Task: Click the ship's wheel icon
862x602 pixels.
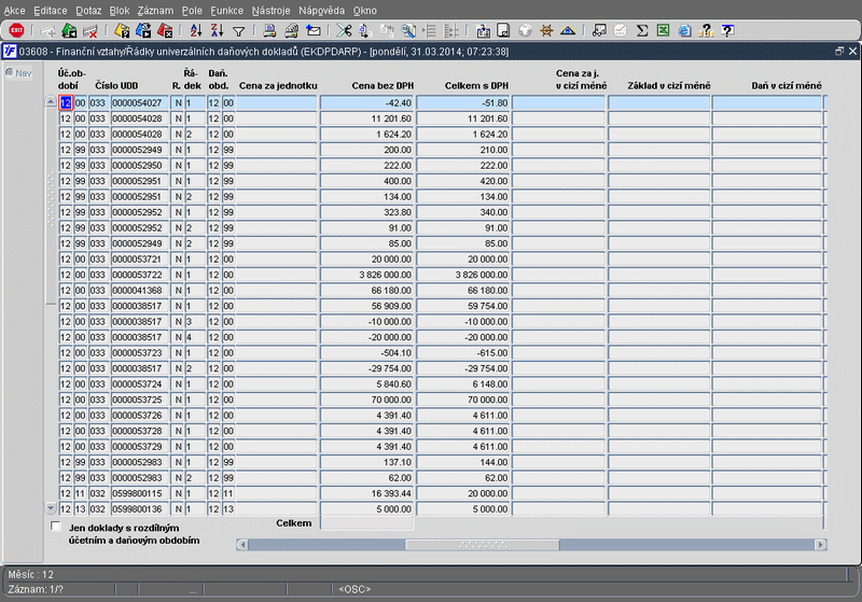Action: [x=546, y=31]
